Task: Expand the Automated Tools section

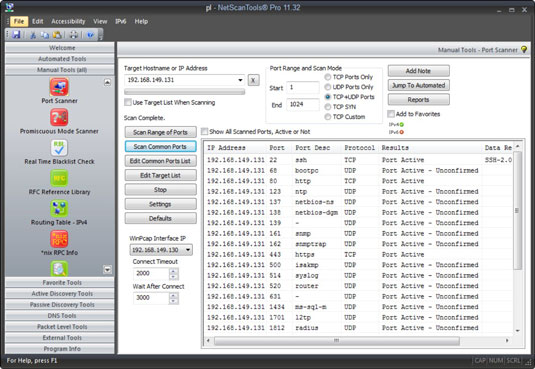Action: [60, 59]
